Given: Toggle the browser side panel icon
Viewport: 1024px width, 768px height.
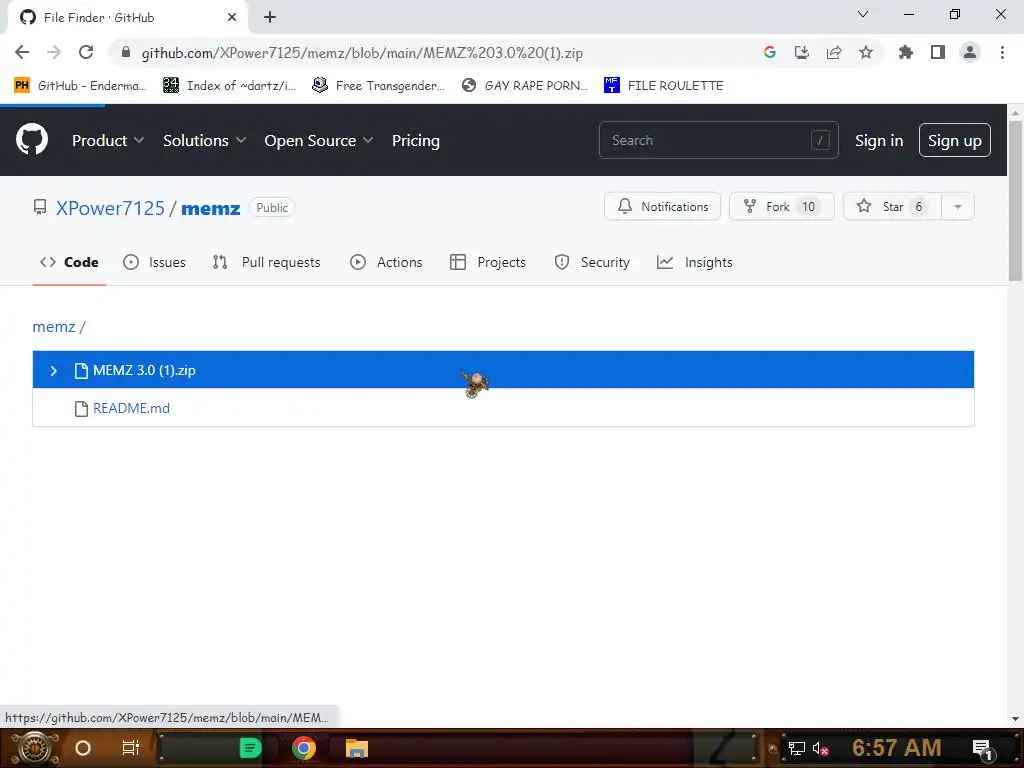Looking at the screenshot, I should (x=938, y=52).
